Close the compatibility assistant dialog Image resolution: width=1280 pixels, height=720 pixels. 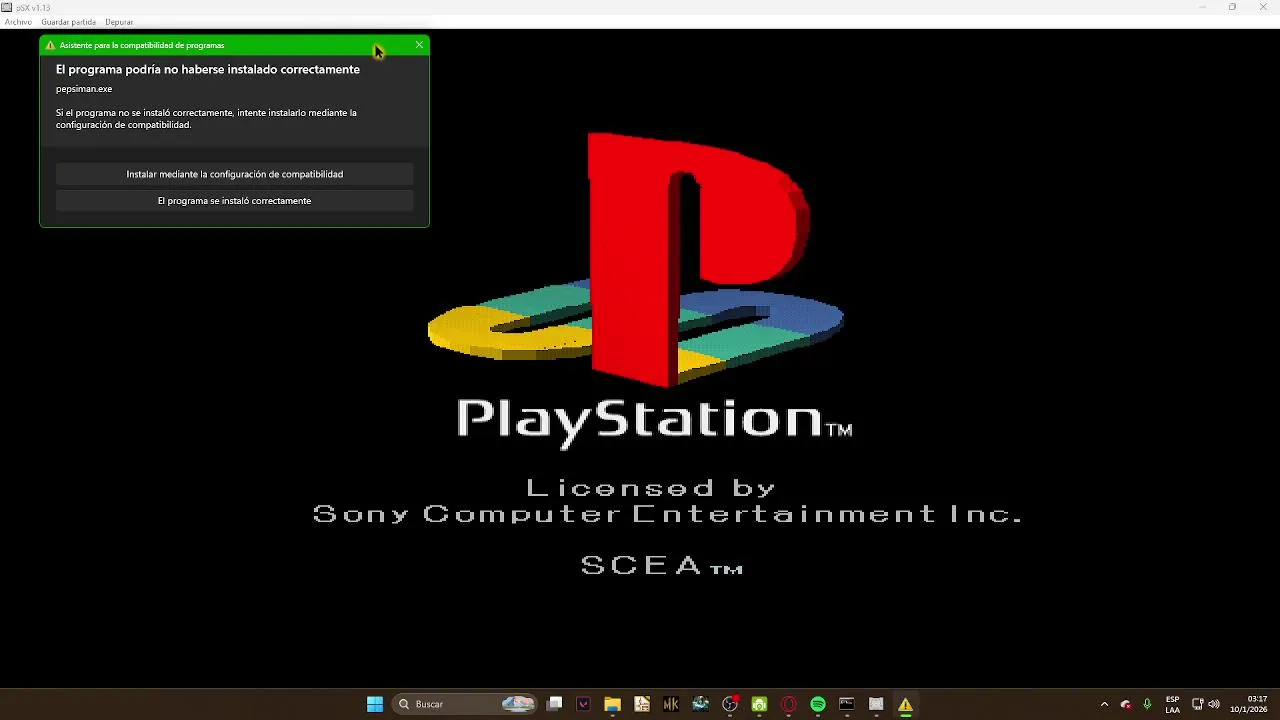tap(419, 45)
